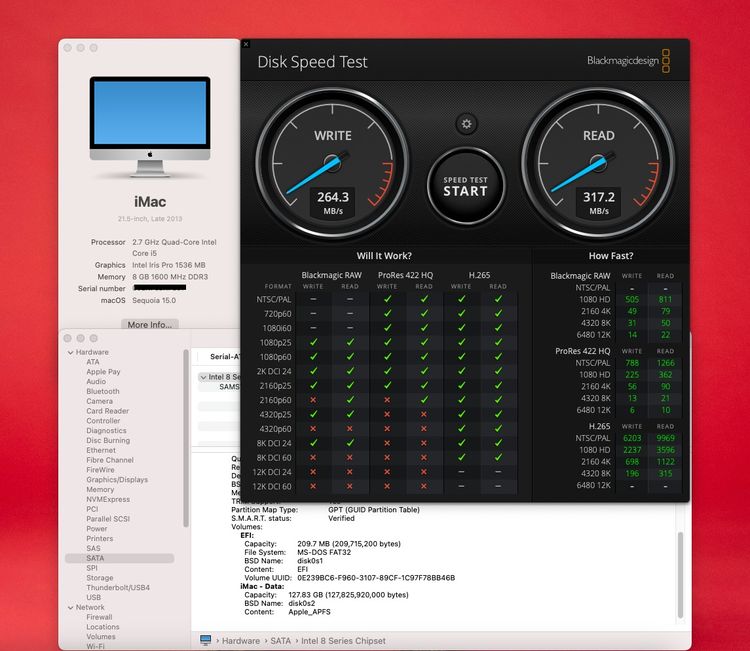Select Controller in hardware list

tap(103, 420)
